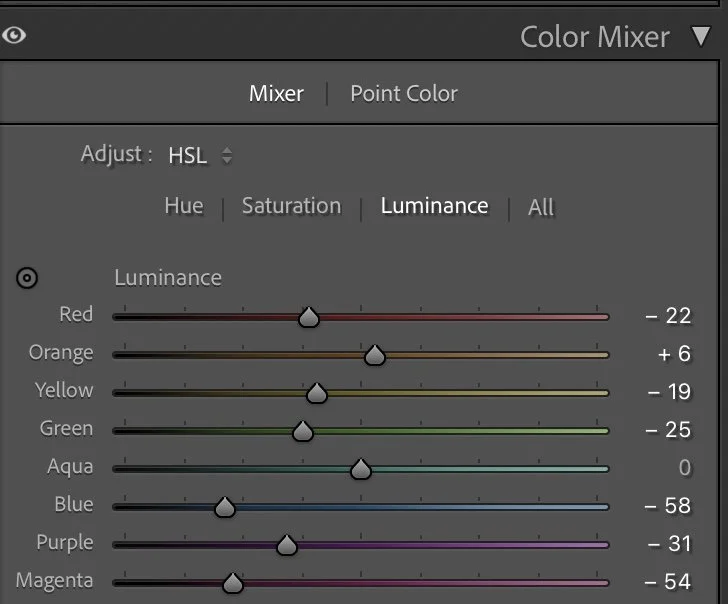Click the Magenta luminance slider handle

[233, 584]
